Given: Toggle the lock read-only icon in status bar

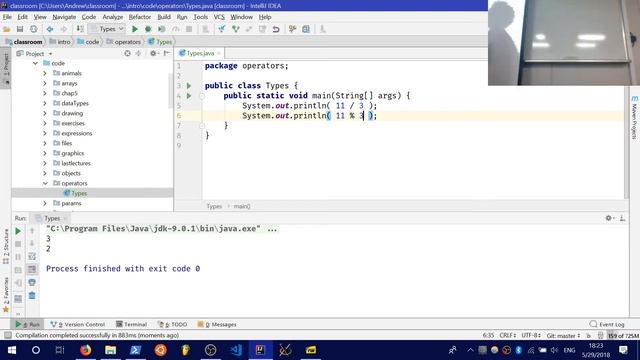Looking at the screenshot, I should coord(588,336).
